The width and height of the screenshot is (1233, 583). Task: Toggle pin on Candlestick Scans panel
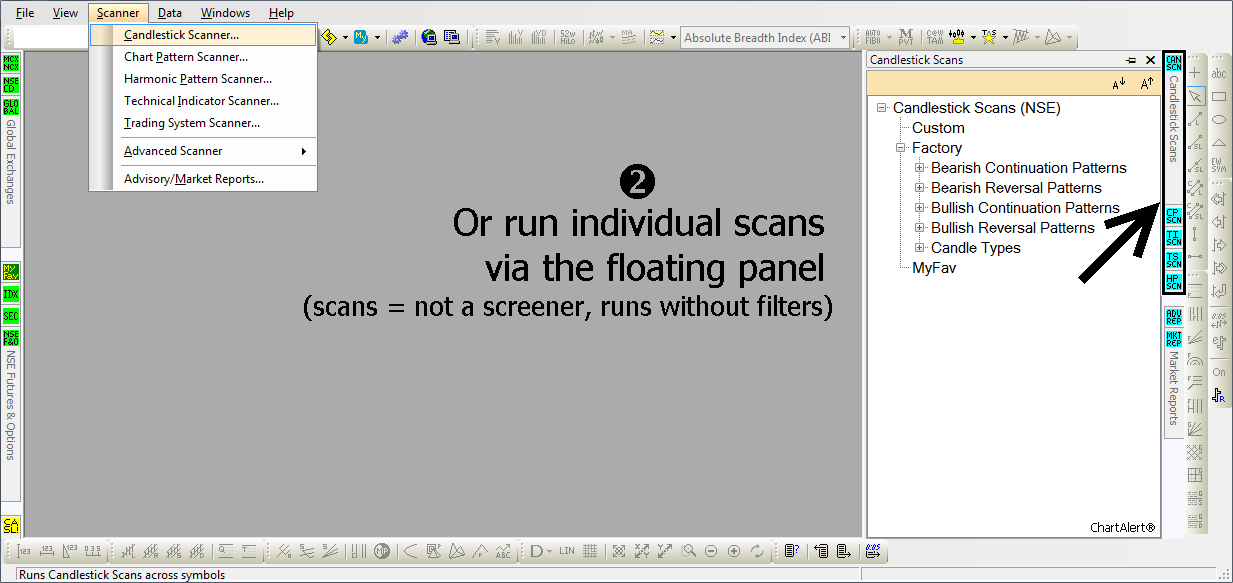pyautogui.click(x=1131, y=60)
